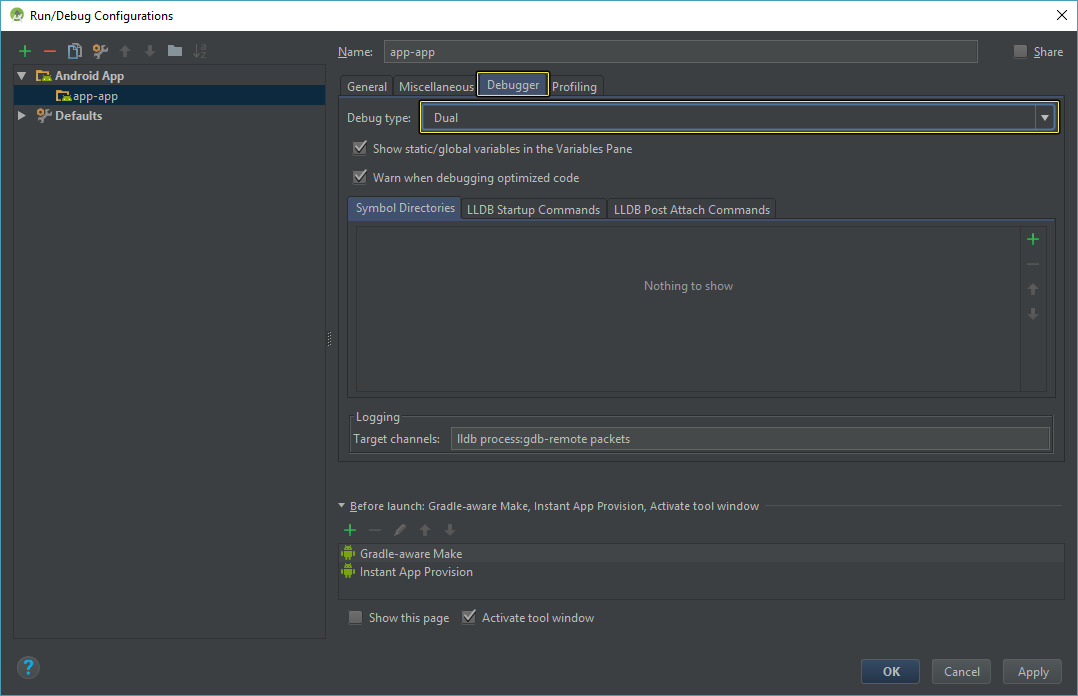Add a symbol directory with plus icon
This screenshot has width=1078, height=696.
[1032, 239]
